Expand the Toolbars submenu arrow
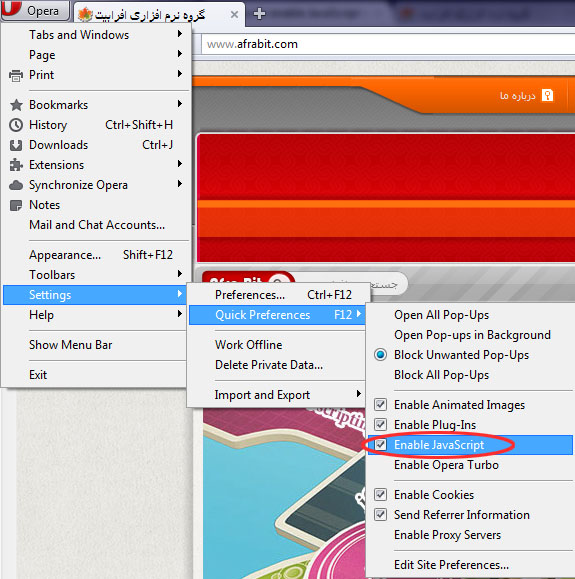The image size is (575, 579). tap(180, 274)
